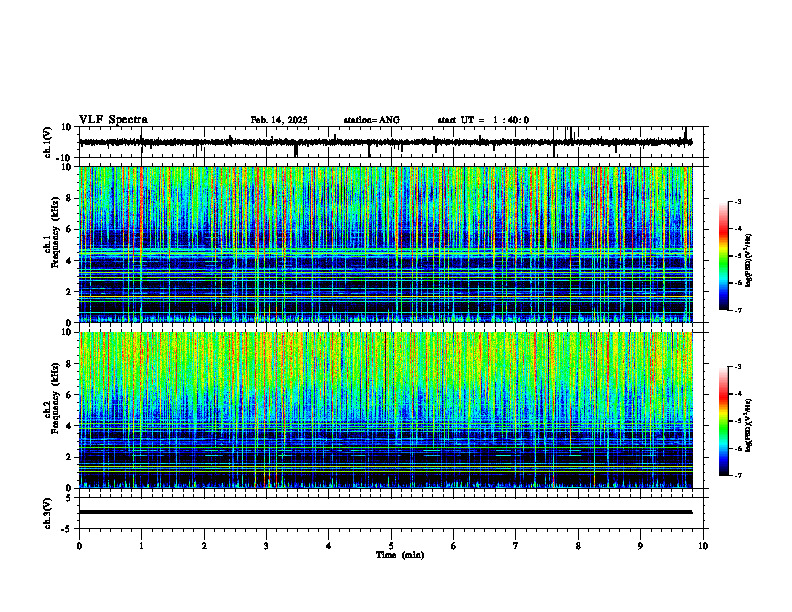Click inside the ch.2 spectrogram panel

385,410
